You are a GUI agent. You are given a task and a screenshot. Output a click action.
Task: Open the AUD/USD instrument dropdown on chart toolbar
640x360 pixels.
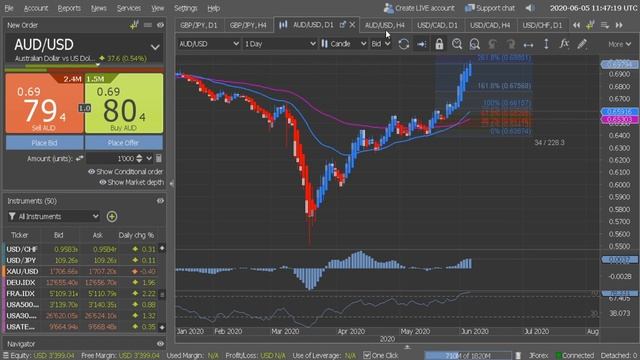209,44
